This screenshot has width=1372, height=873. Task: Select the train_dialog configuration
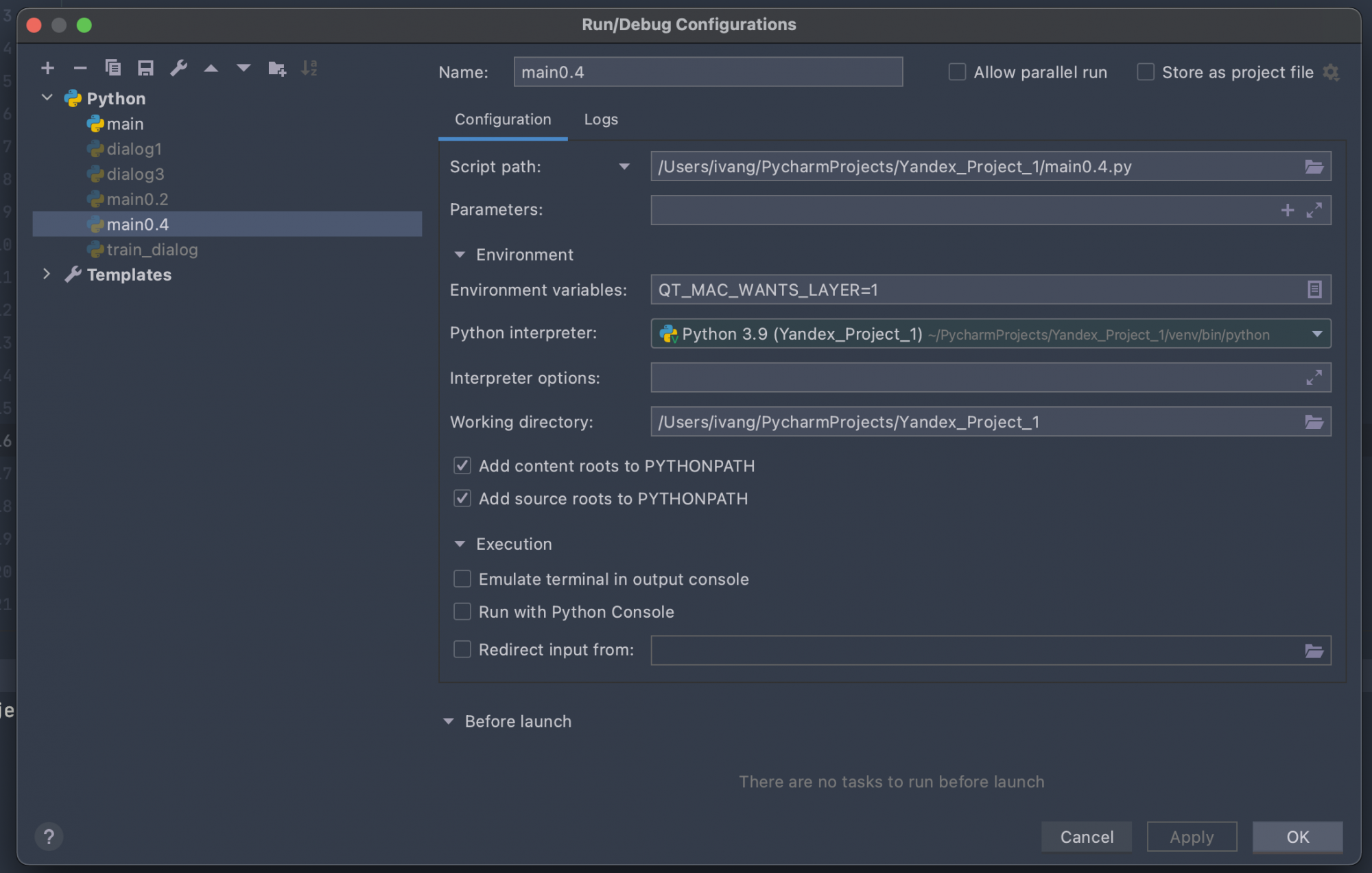(x=152, y=250)
